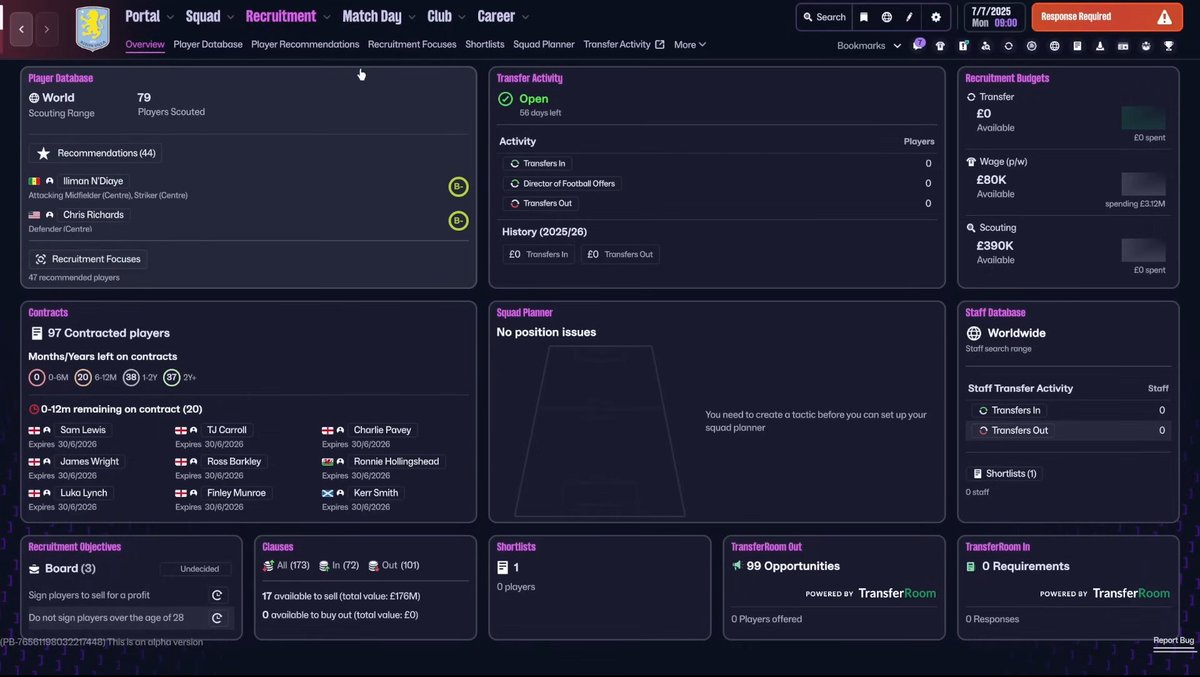
Task: Click refresh icon beside age of 28 objective
Action: pyautogui.click(x=217, y=618)
